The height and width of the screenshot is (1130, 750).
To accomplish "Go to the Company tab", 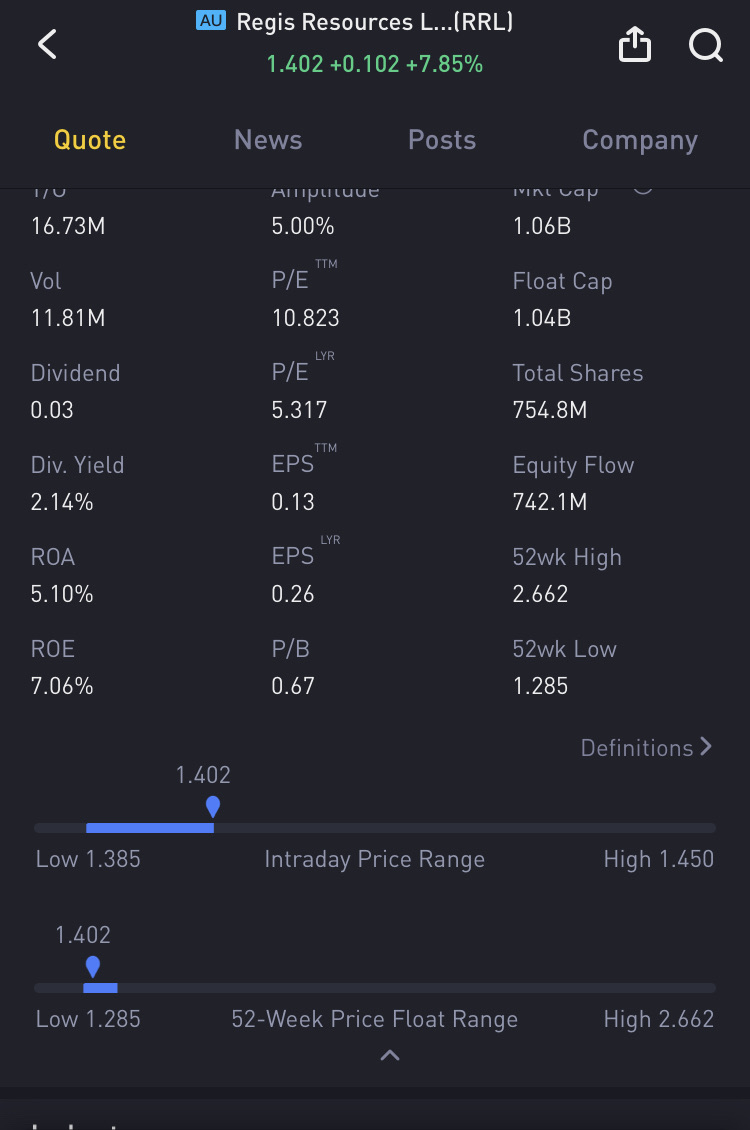I will [640, 140].
